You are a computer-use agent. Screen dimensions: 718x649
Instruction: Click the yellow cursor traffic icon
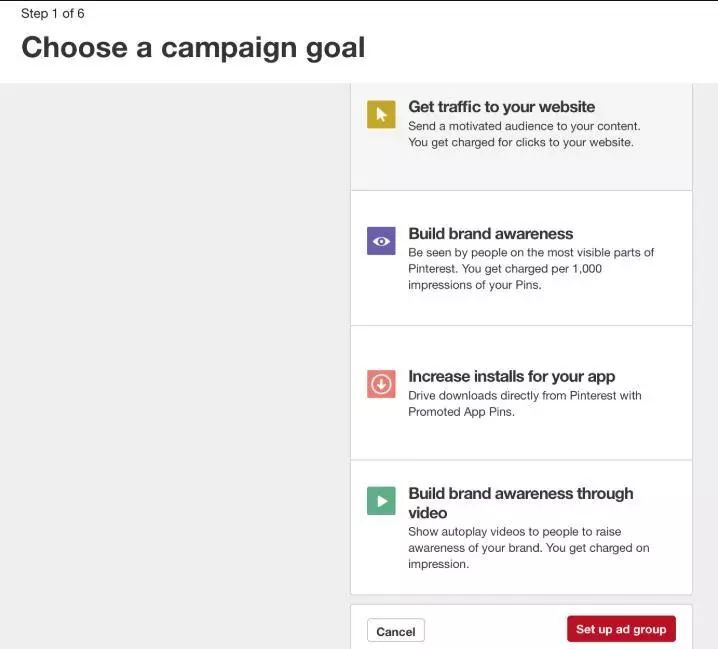381,114
